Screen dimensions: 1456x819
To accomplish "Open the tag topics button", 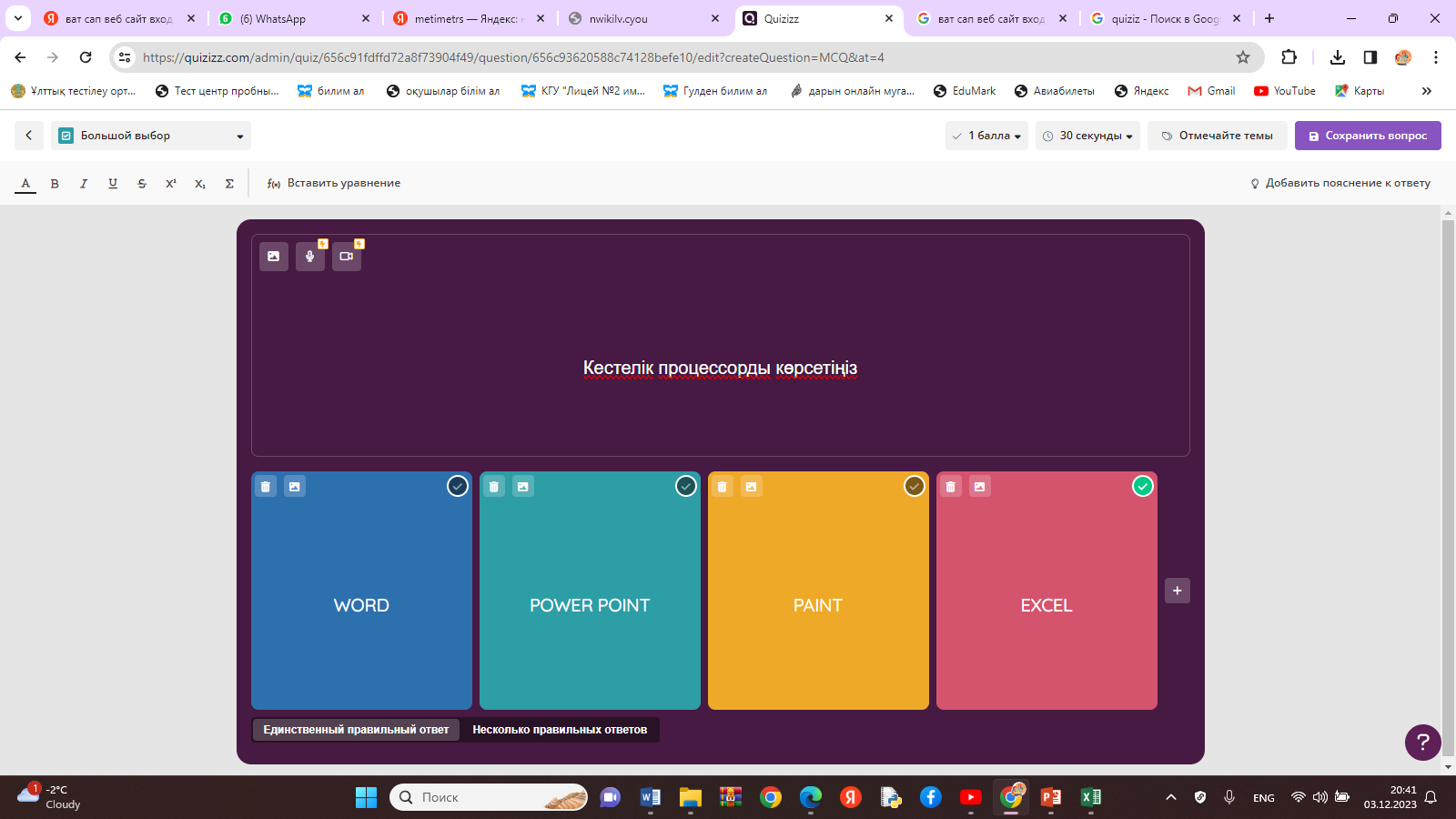I will (x=1218, y=136).
